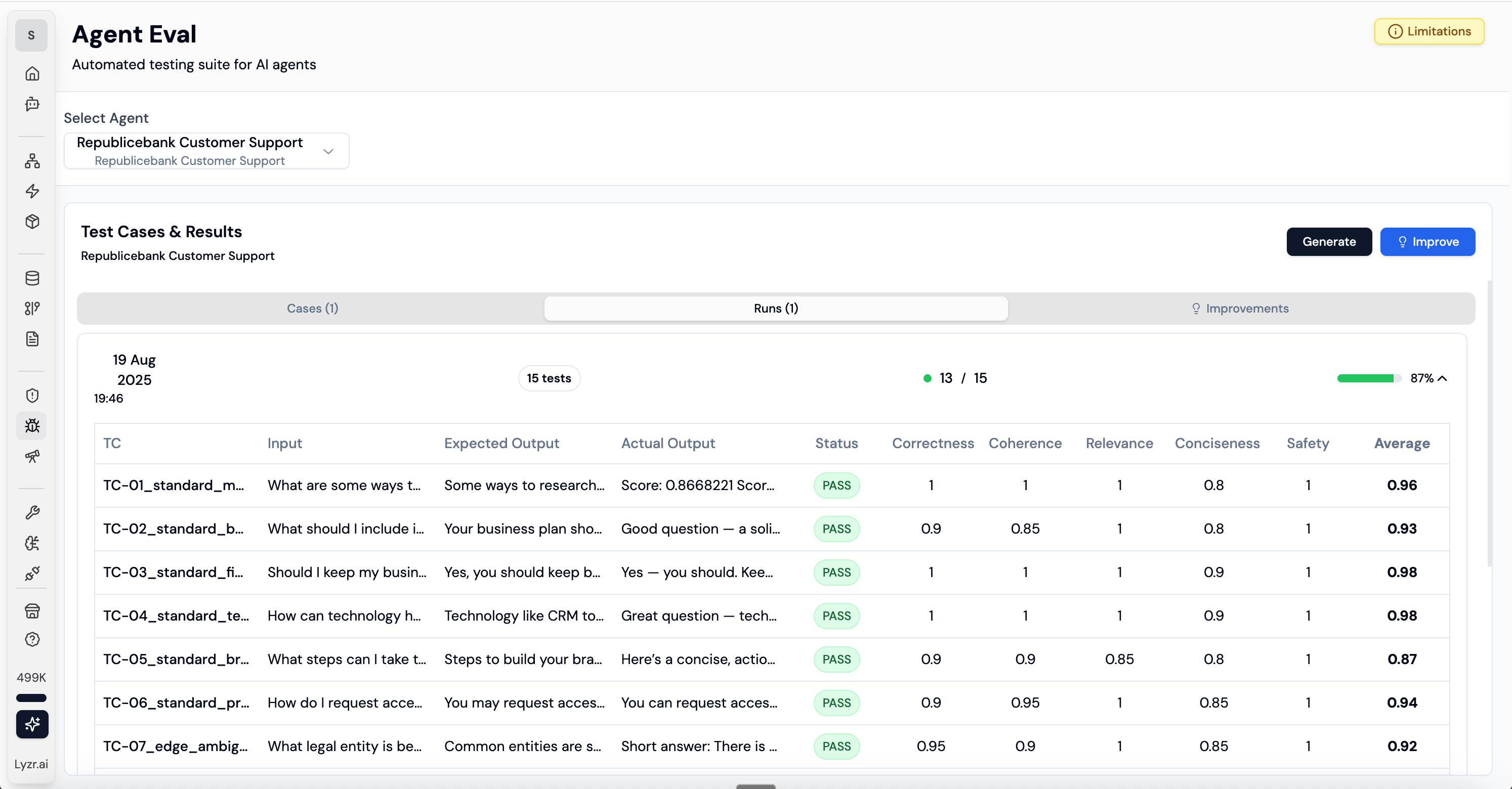This screenshot has width=1512, height=789.
Task: Open the Limitations info button
Action: (1429, 32)
